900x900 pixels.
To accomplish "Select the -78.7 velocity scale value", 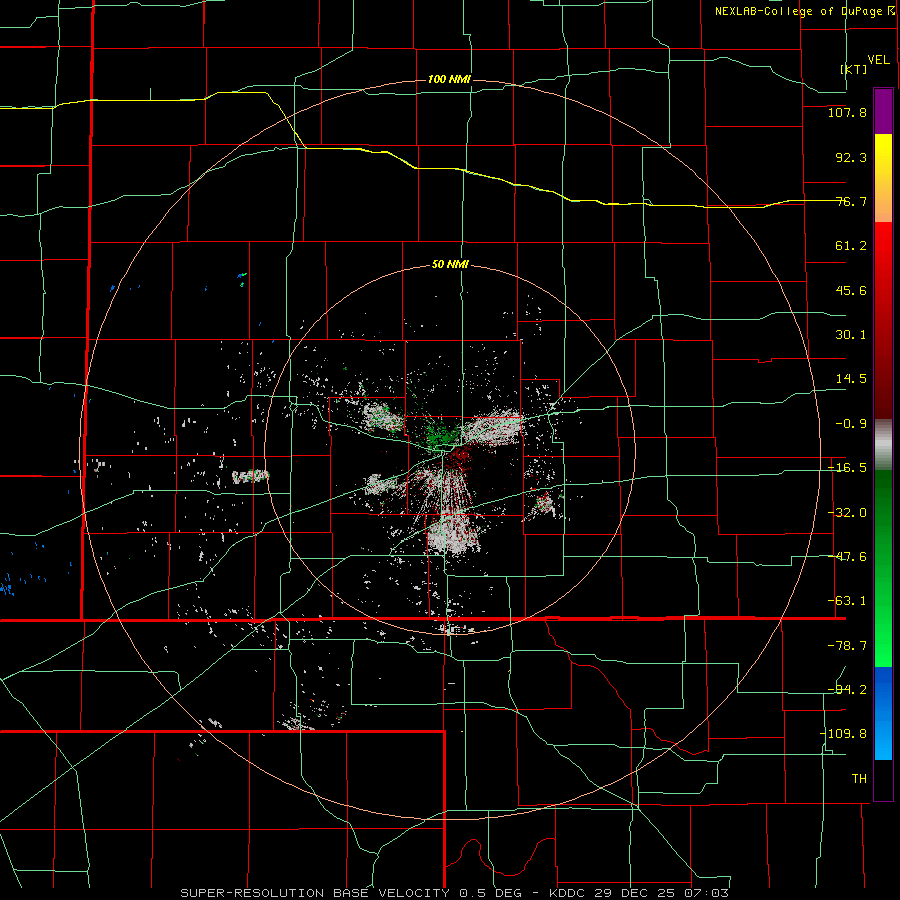I will [x=847, y=646].
